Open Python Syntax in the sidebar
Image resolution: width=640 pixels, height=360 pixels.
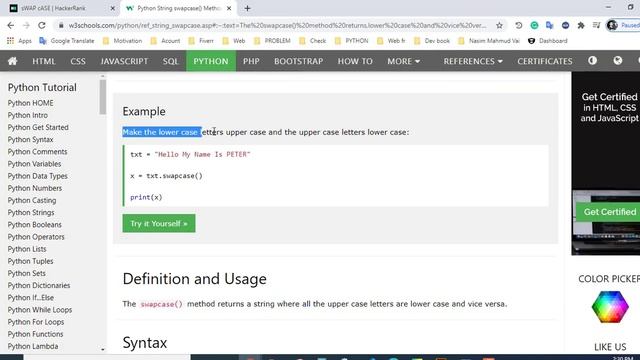point(30,140)
